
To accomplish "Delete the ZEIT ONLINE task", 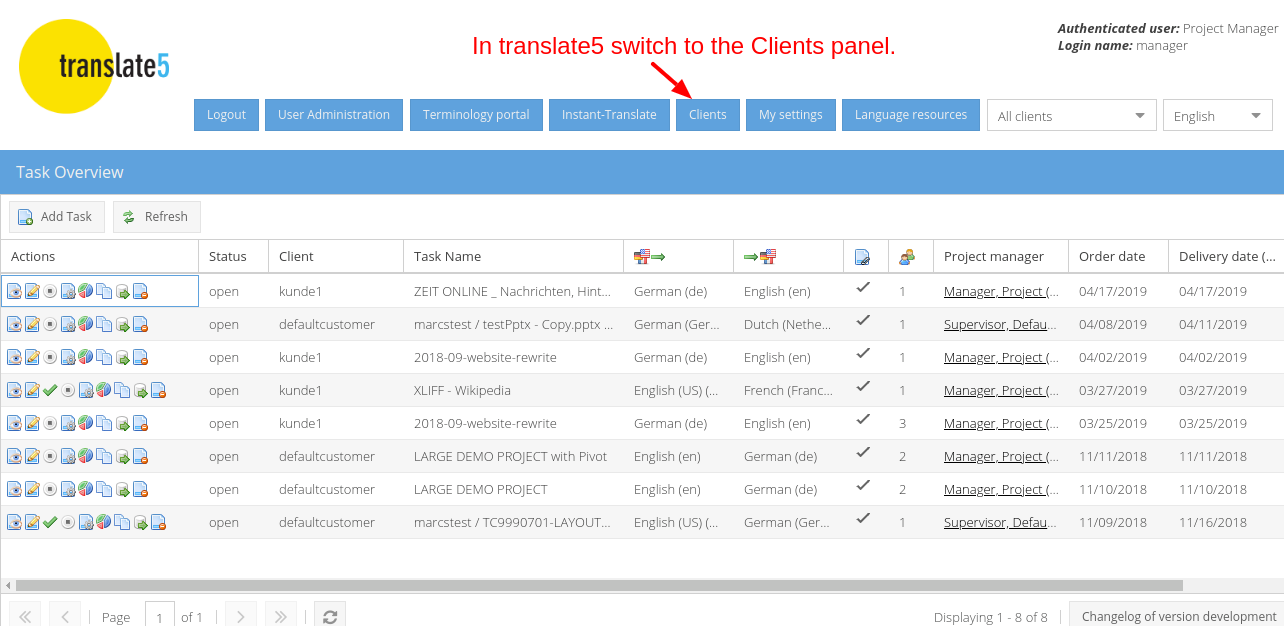I will [x=140, y=292].
